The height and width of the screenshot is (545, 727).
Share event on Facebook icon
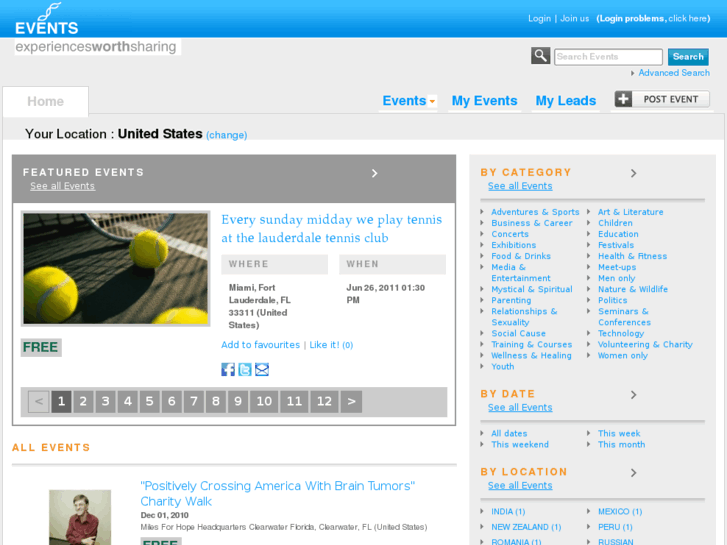(x=228, y=370)
